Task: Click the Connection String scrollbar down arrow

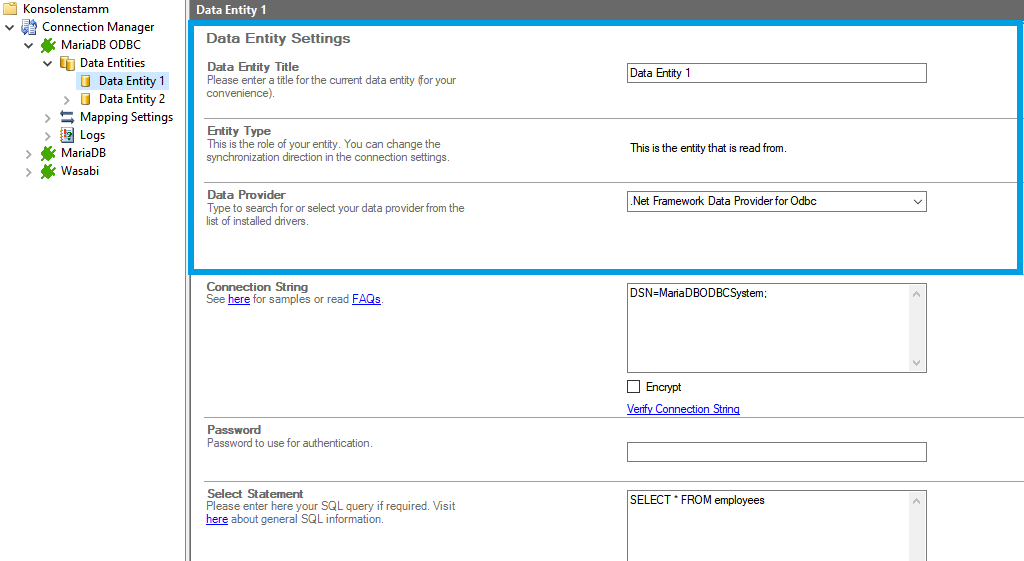Action: click(x=918, y=363)
